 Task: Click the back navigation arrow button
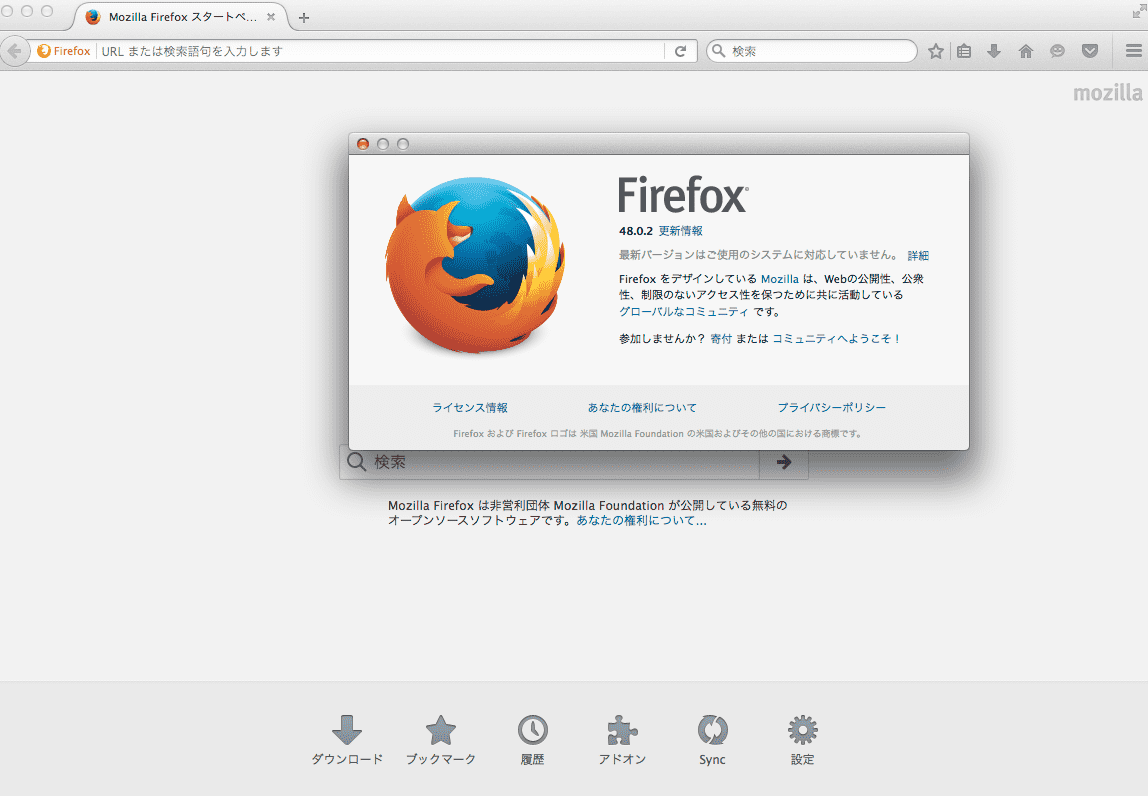point(14,51)
